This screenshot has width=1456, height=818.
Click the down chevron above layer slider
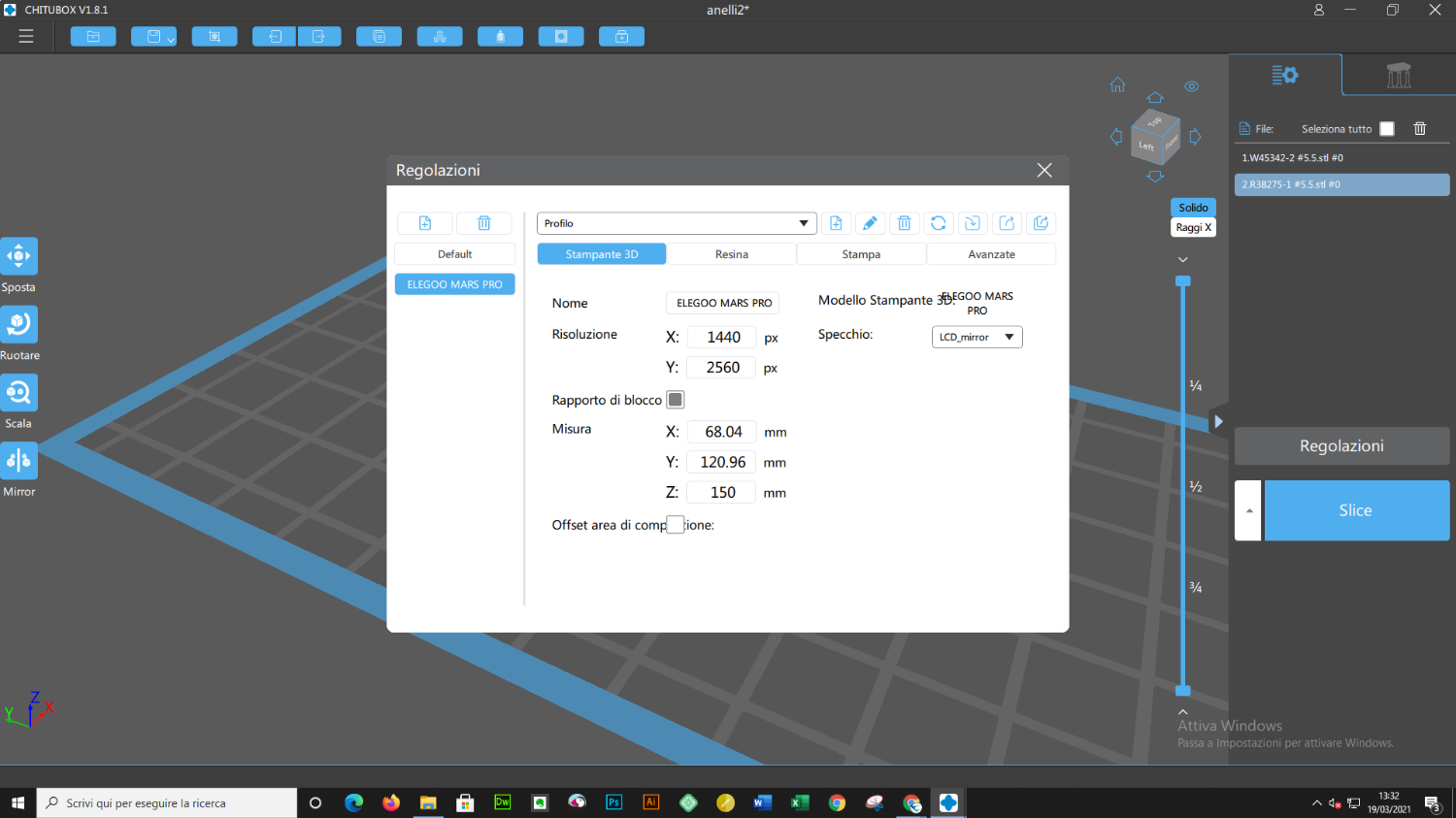(1183, 259)
